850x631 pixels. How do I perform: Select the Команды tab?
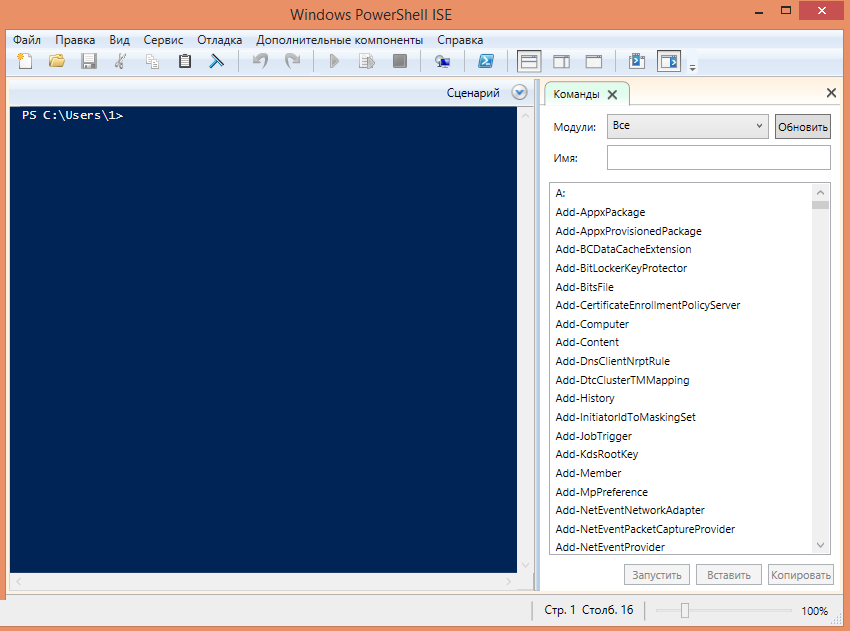576,94
